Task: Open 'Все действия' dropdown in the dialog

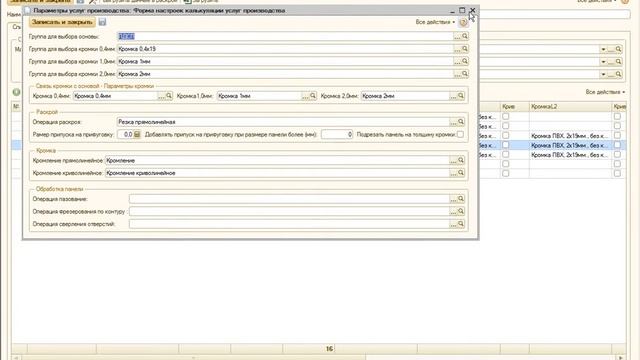Action: [x=435, y=22]
